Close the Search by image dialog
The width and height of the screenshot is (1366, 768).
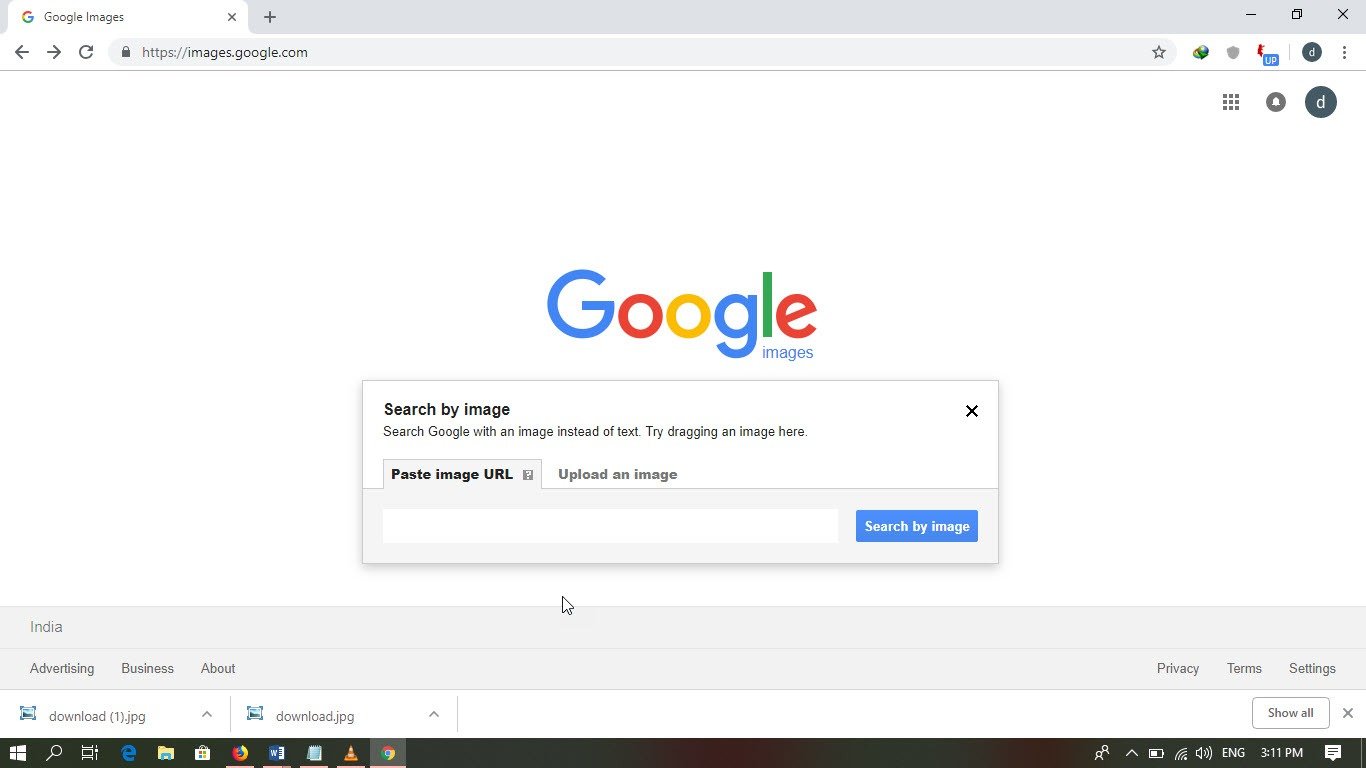pos(971,411)
